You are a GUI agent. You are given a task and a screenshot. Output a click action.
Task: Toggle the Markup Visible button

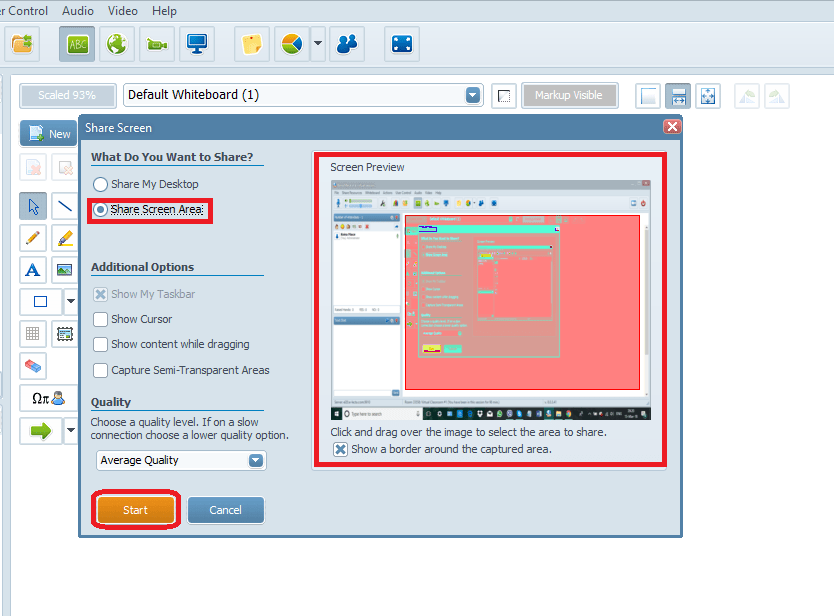click(569, 96)
